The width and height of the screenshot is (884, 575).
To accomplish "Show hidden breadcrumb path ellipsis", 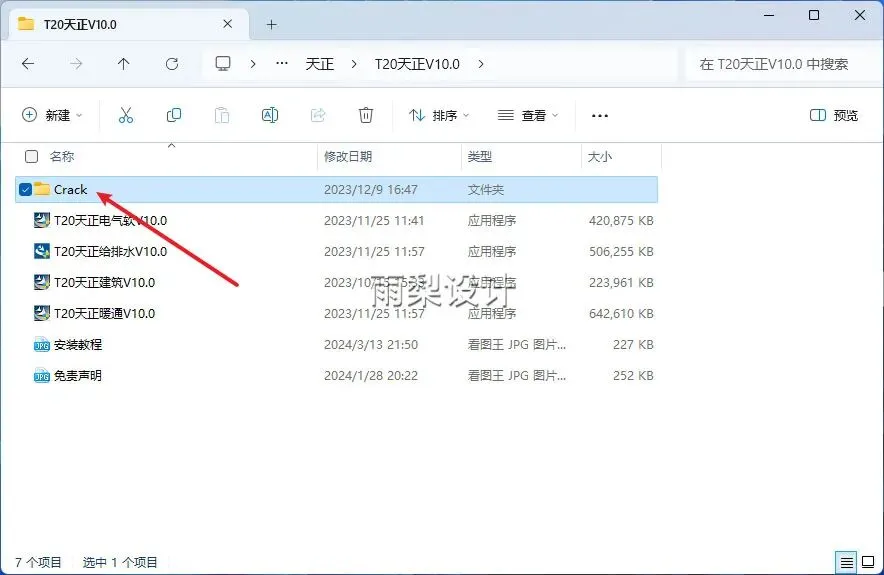I will 282,64.
